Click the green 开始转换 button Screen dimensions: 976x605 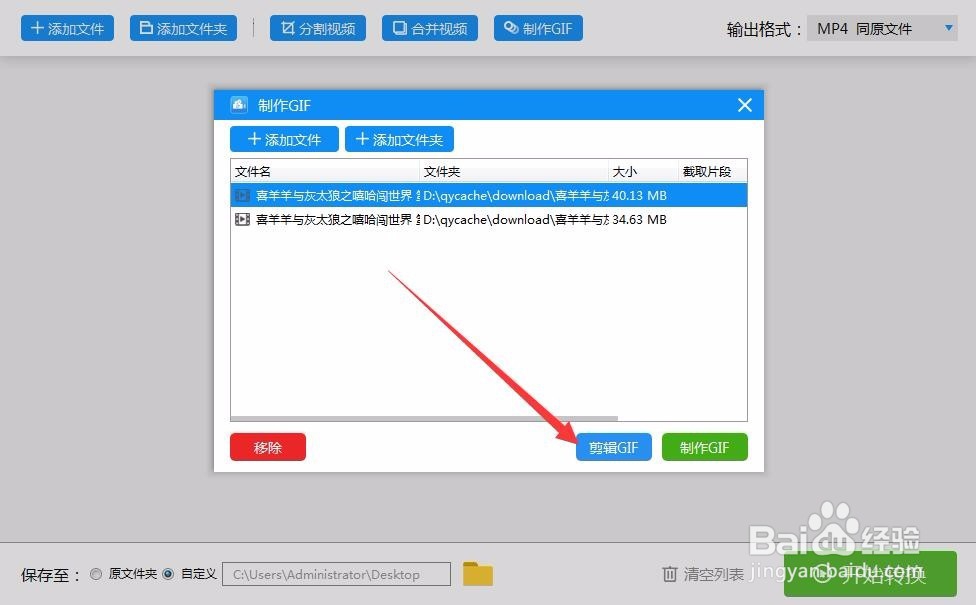point(870,574)
